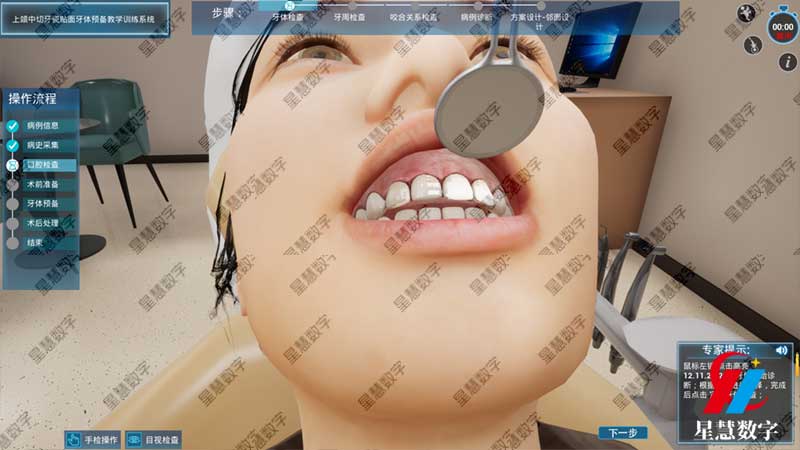Select the dental probe tool icon

753,45
